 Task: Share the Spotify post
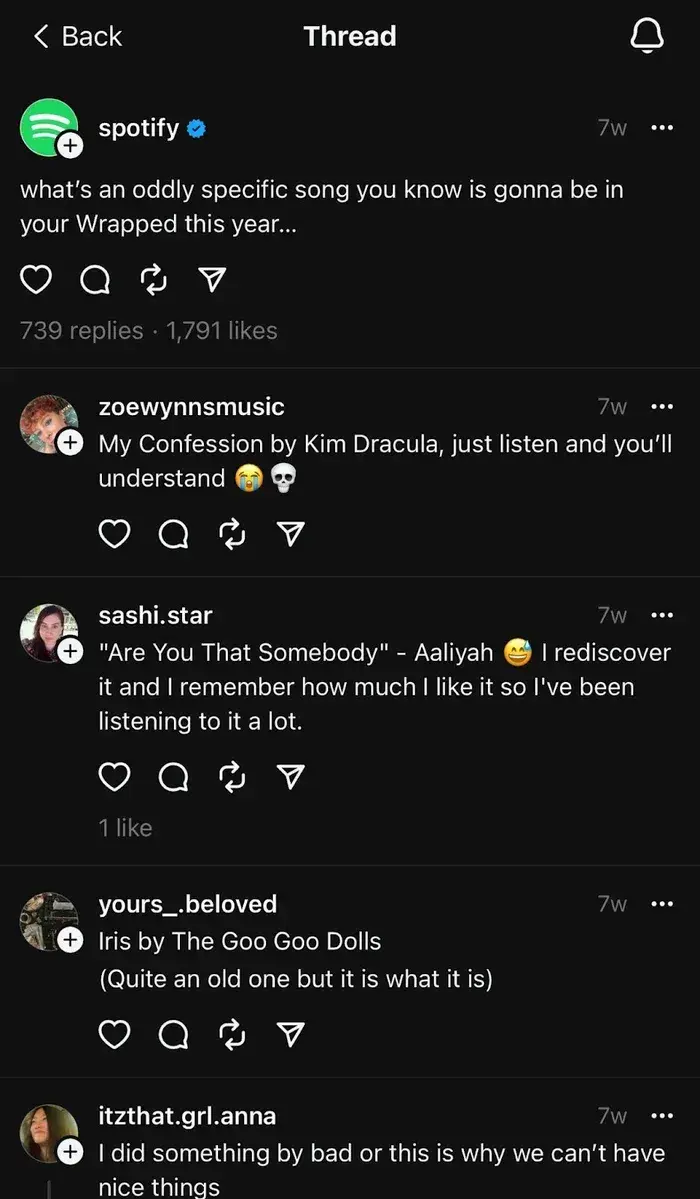211,281
